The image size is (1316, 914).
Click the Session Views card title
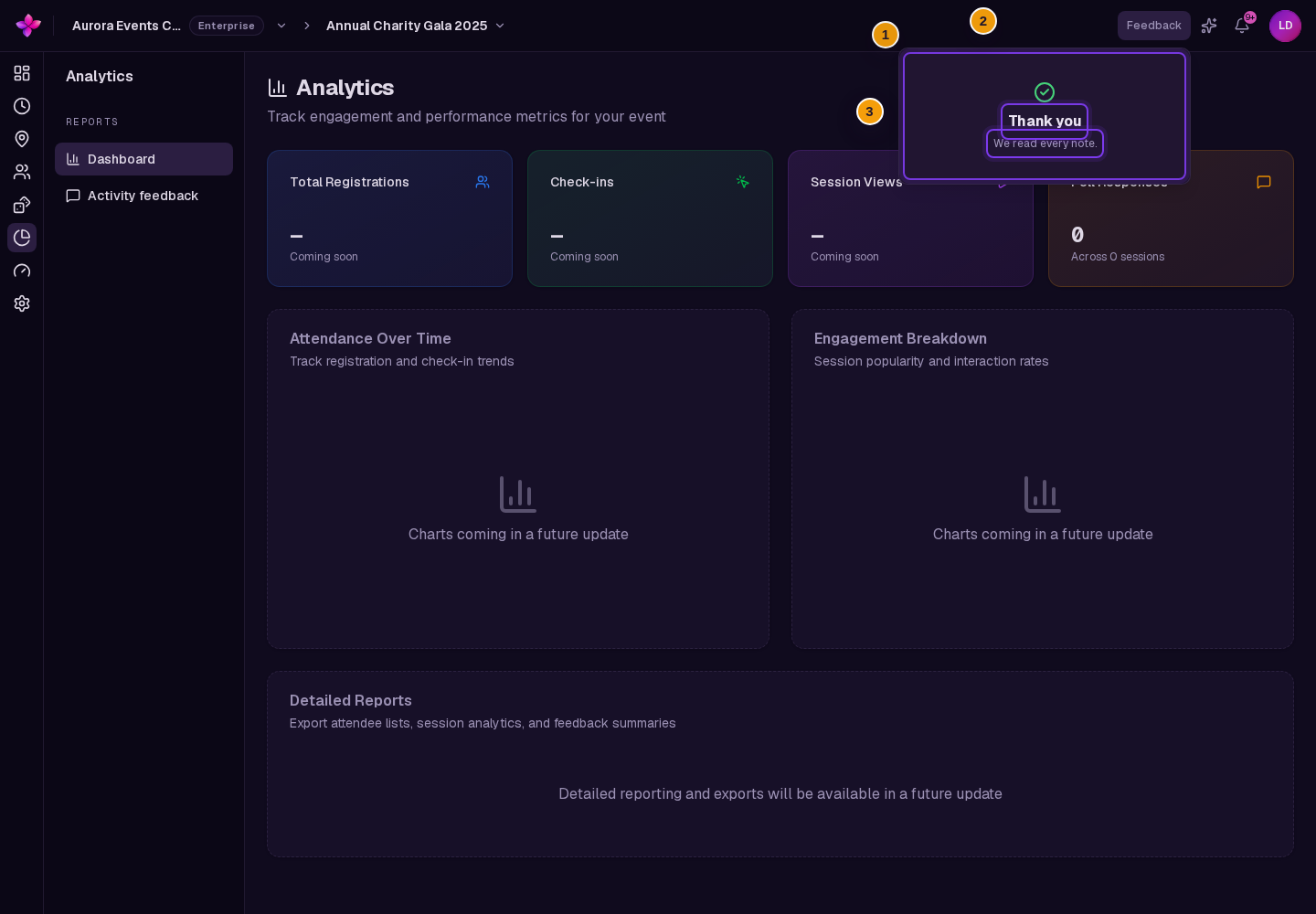point(856,182)
